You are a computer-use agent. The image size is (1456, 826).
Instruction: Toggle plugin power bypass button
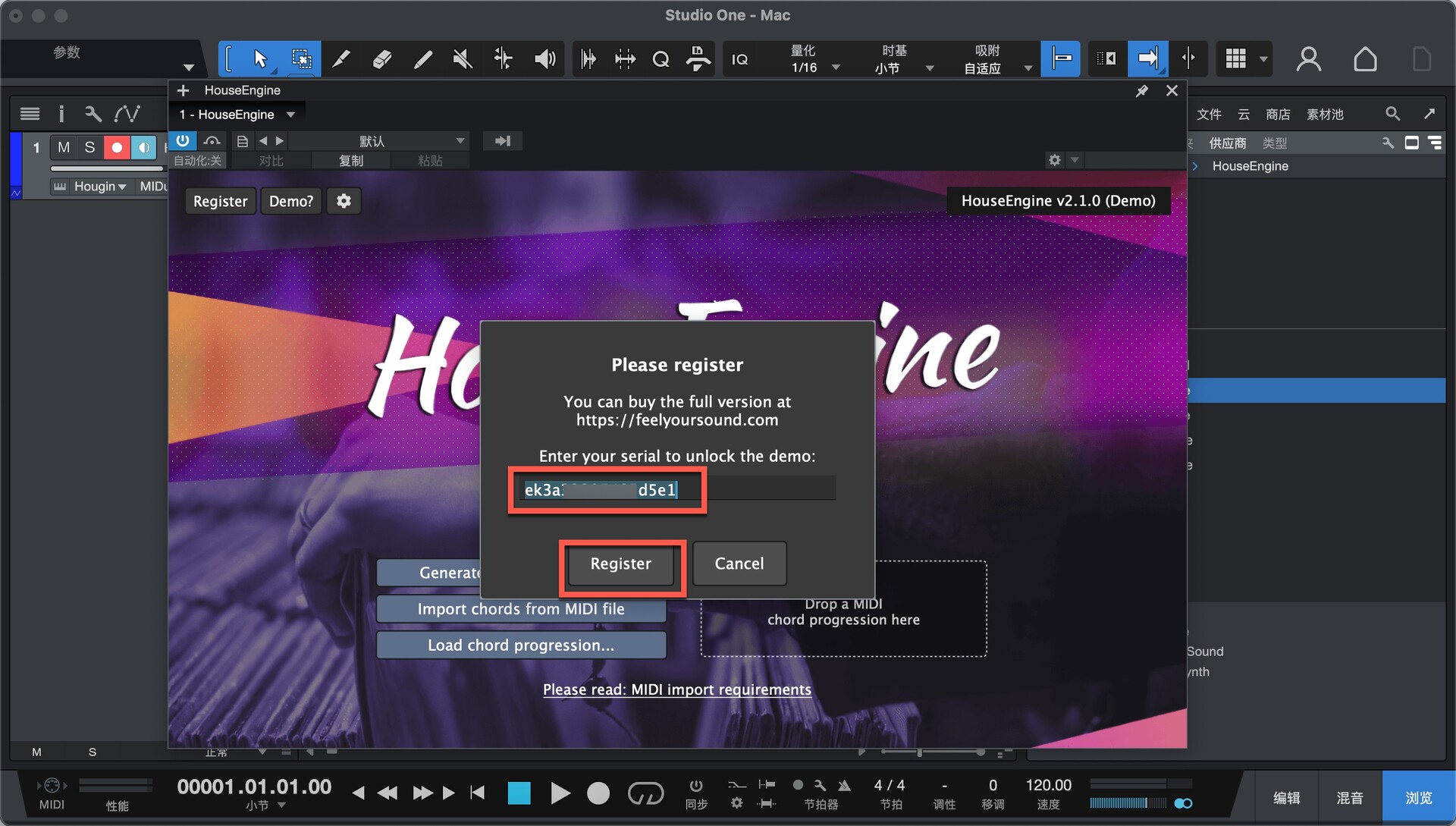[183, 141]
